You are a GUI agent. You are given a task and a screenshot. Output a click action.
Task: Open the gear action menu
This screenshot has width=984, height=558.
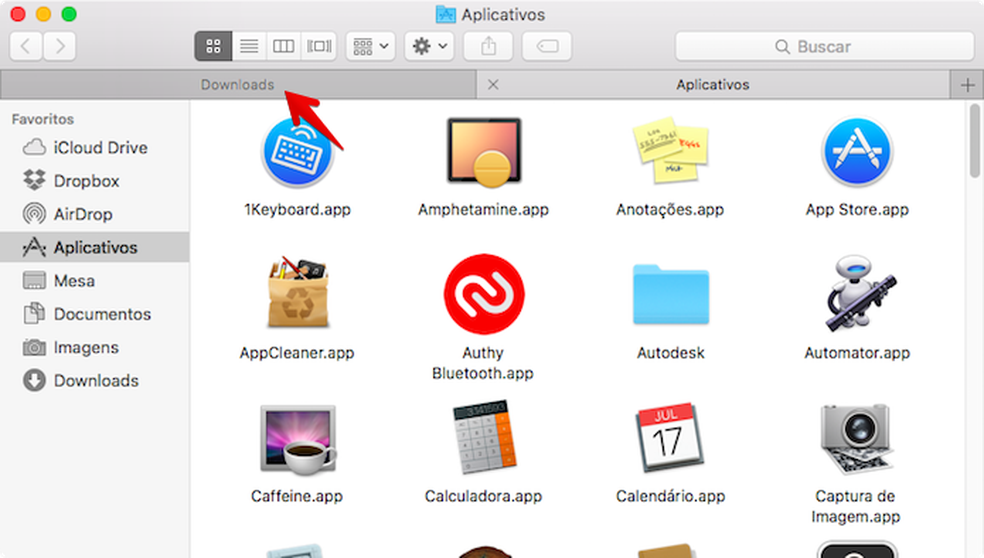click(x=429, y=46)
